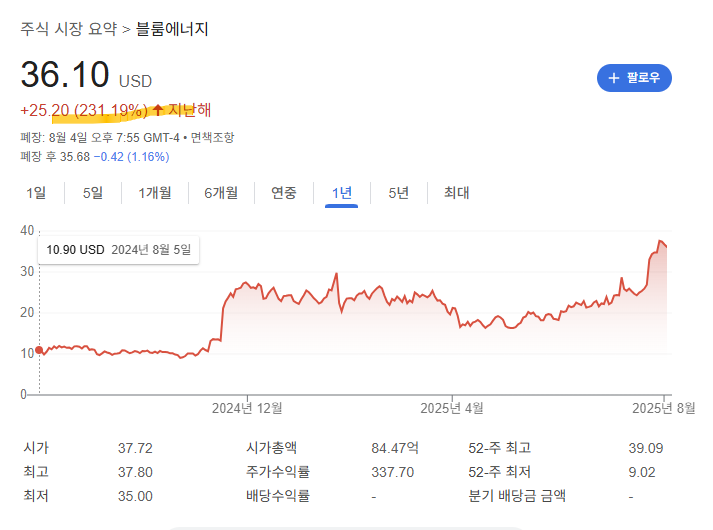Click the 40 y-axis label

(27, 231)
